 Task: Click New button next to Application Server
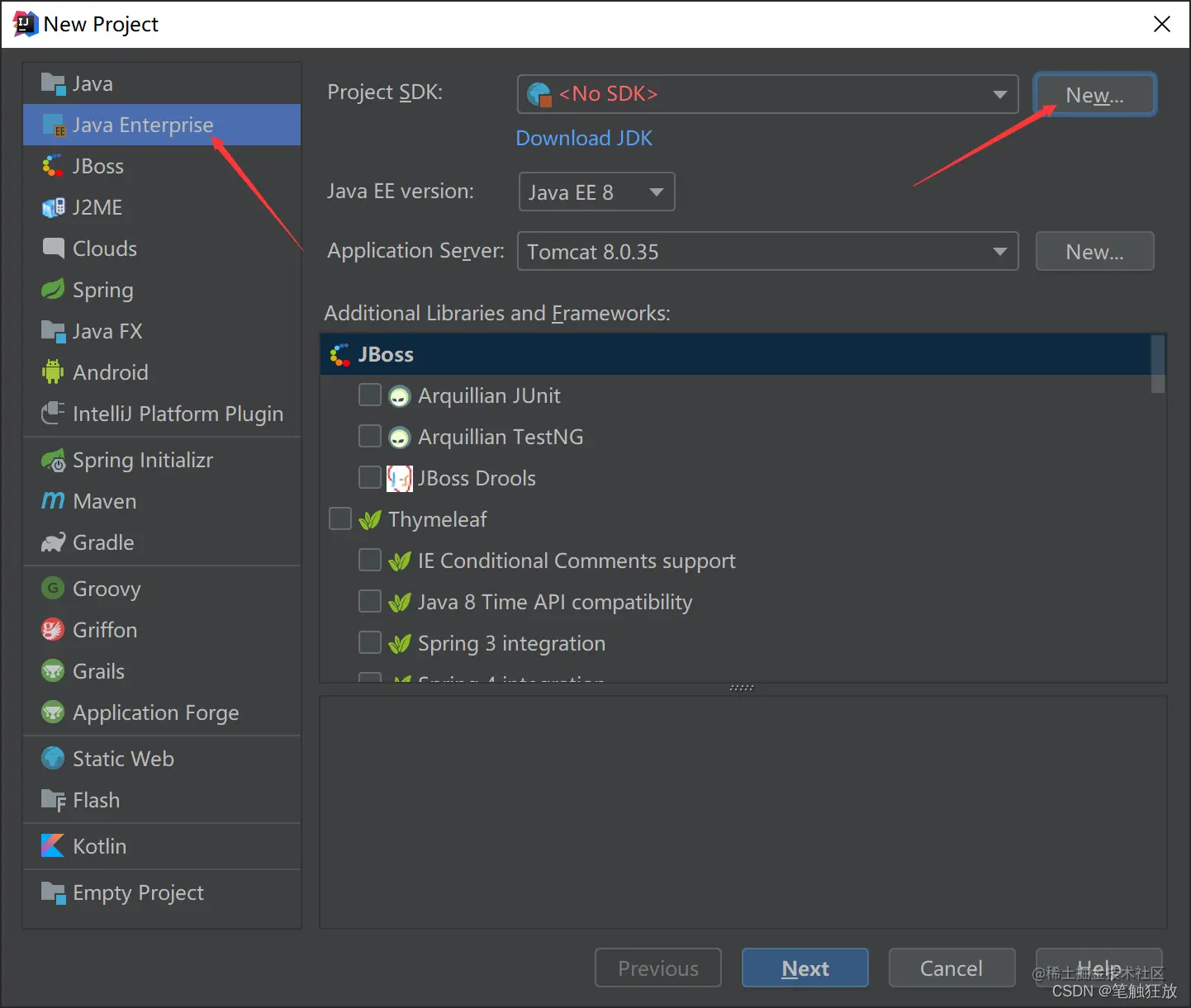click(1094, 251)
